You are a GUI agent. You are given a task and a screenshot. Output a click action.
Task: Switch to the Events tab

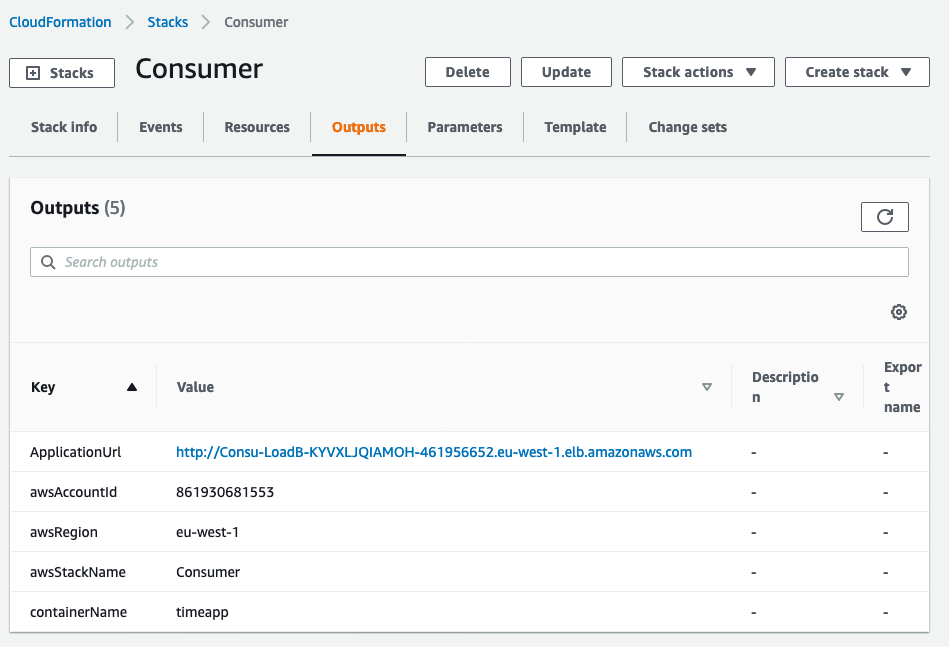160,127
